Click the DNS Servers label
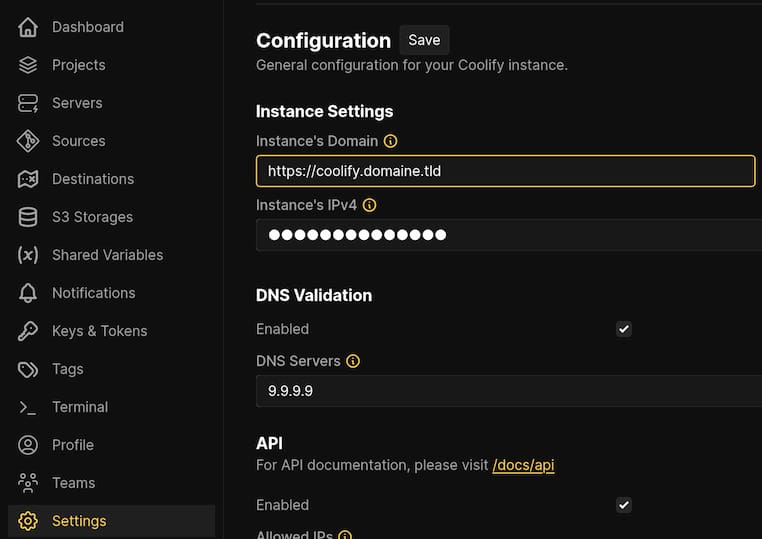The height and width of the screenshot is (539, 762). pyautogui.click(x=298, y=361)
